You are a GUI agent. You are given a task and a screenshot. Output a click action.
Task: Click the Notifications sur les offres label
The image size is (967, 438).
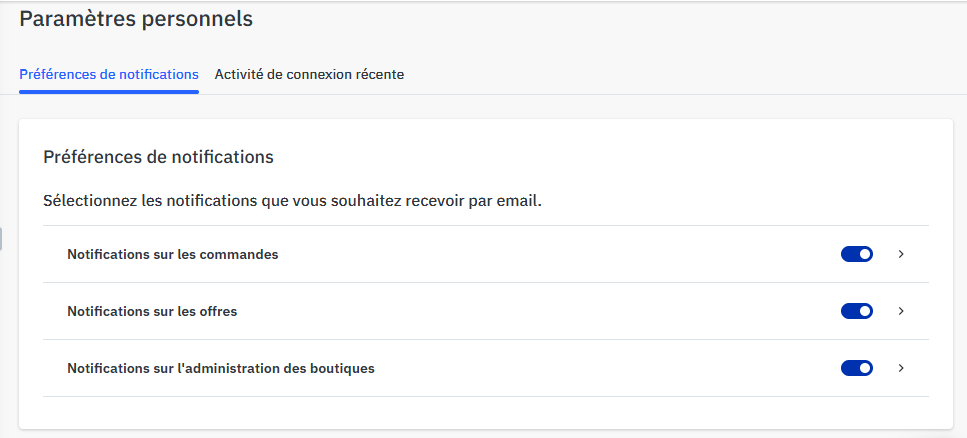click(152, 311)
